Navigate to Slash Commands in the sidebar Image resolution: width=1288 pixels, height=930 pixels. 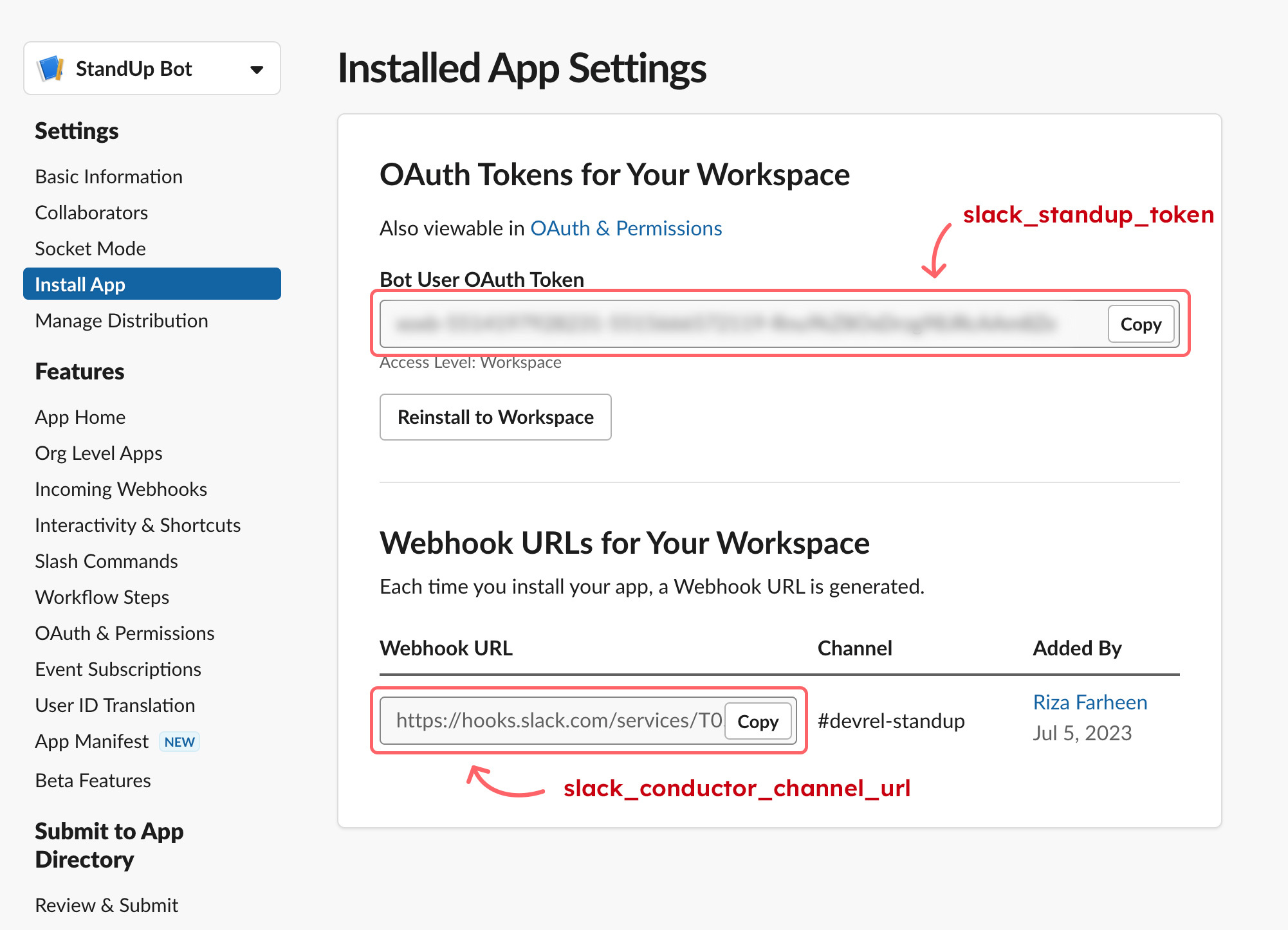(106, 561)
